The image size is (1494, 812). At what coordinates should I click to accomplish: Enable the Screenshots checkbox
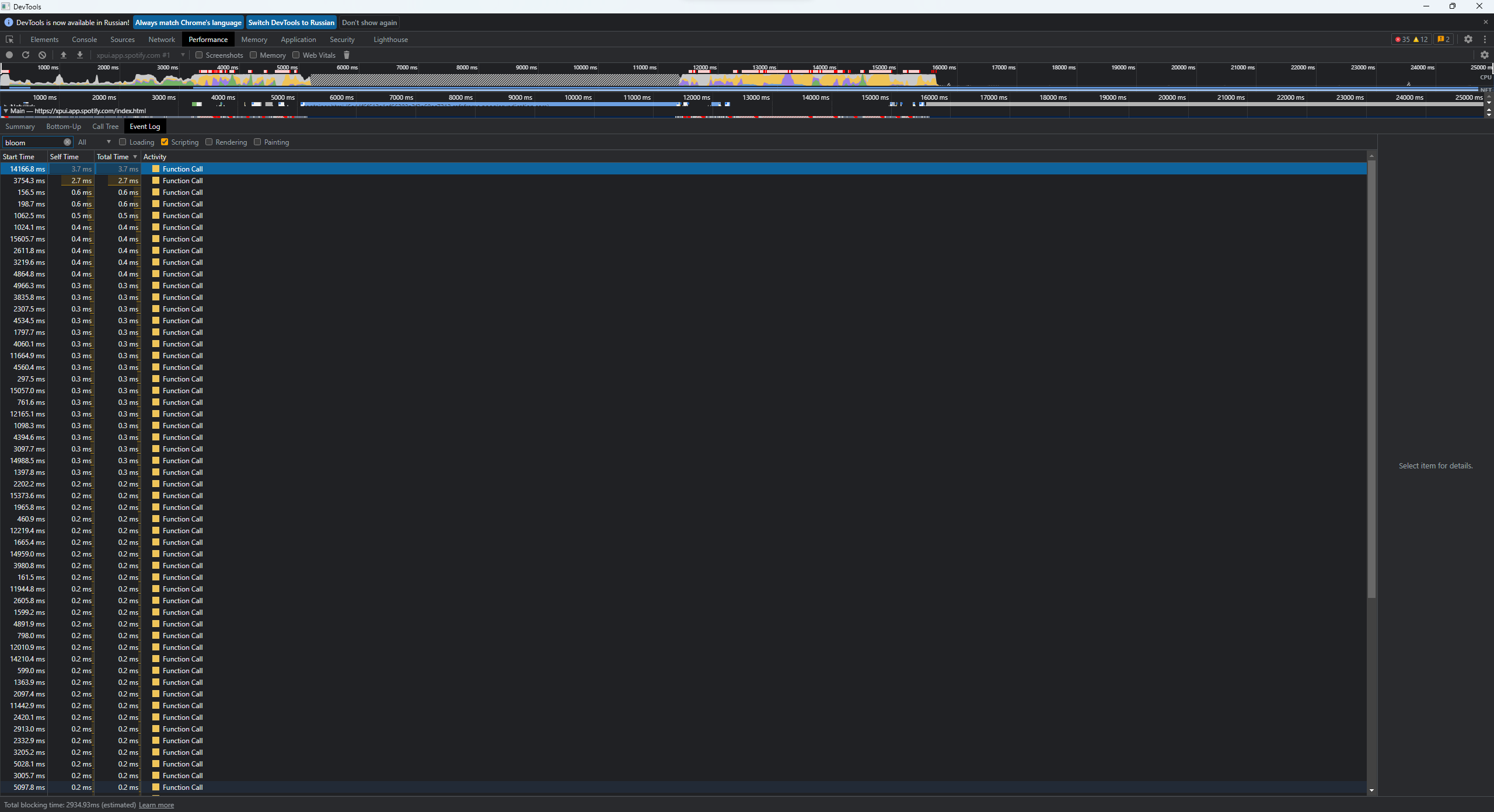[199, 55]
